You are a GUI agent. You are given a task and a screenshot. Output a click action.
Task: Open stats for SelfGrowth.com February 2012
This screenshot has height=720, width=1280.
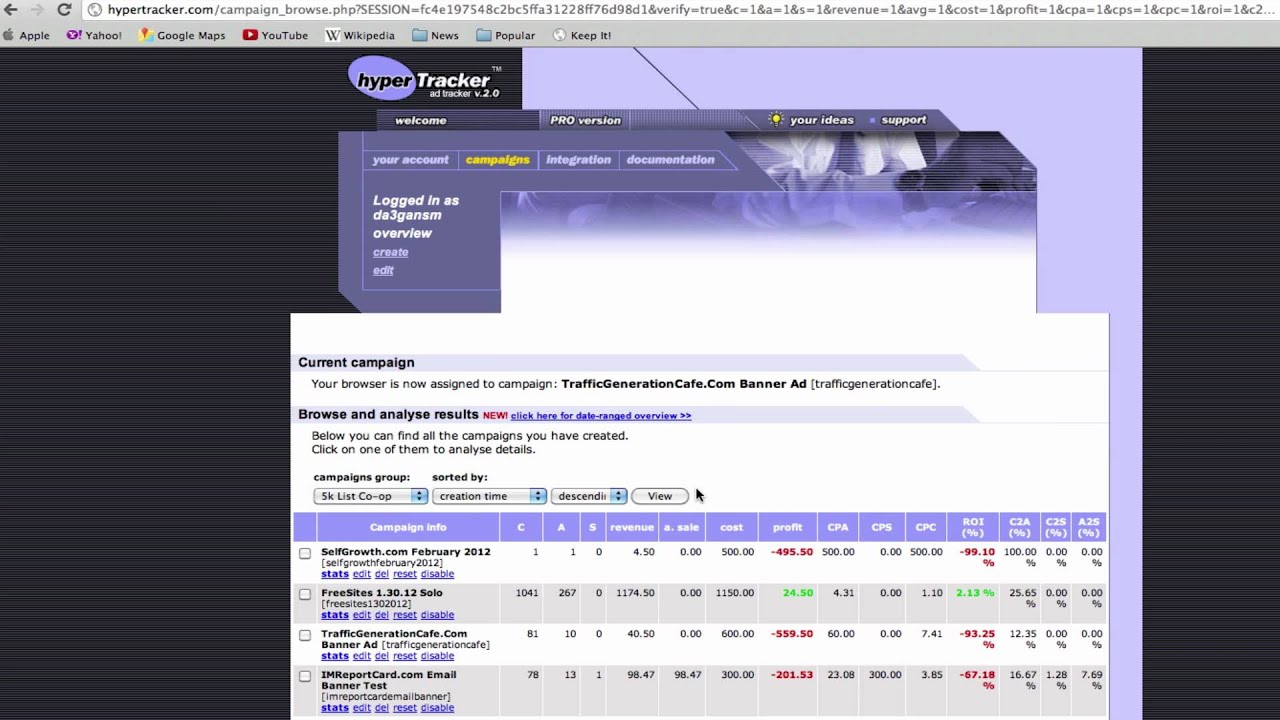pos(334,574)
